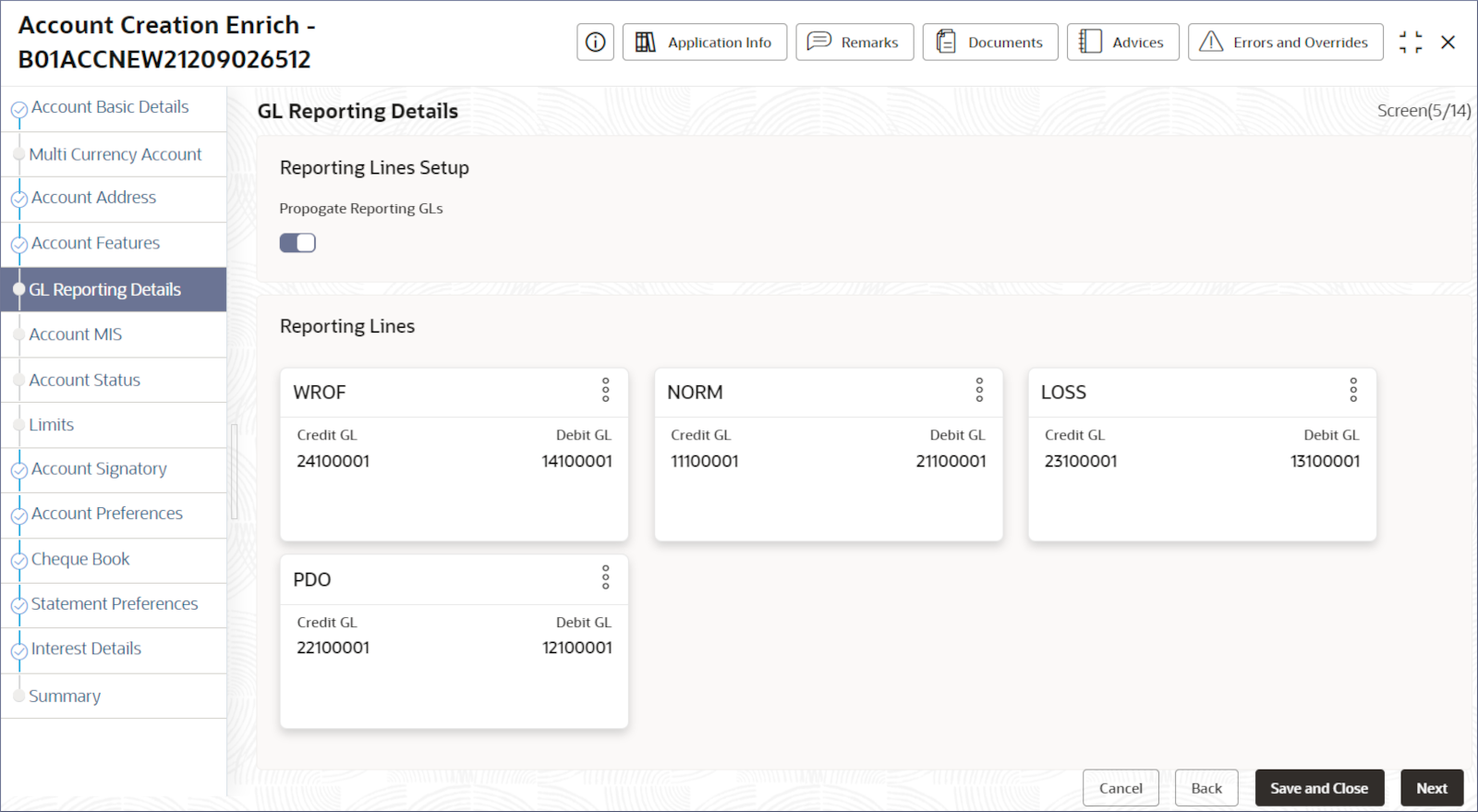1478x812 pixels.
Task: Click Save and Close
Action: (x=1319, y=788)
